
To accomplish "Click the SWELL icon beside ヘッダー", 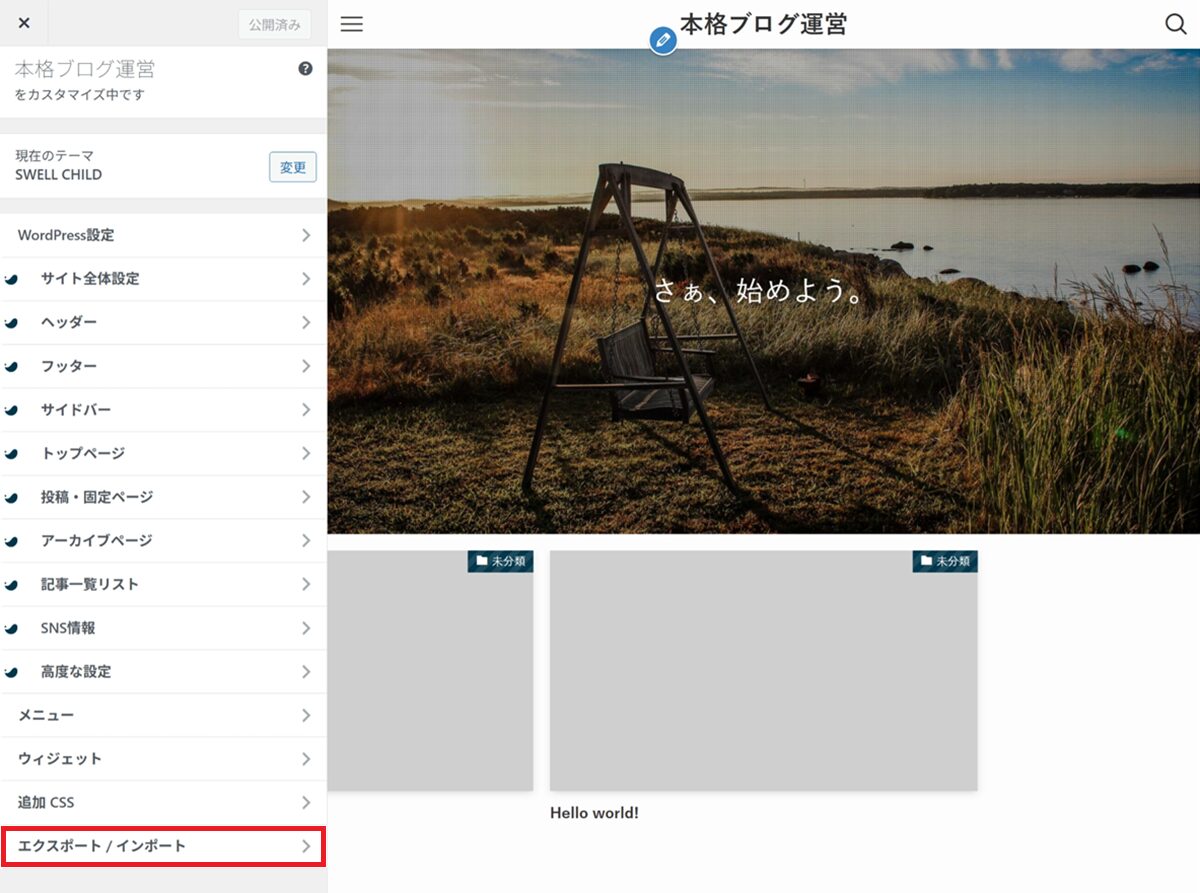I will pyautogui.click(x=12, y=323).
